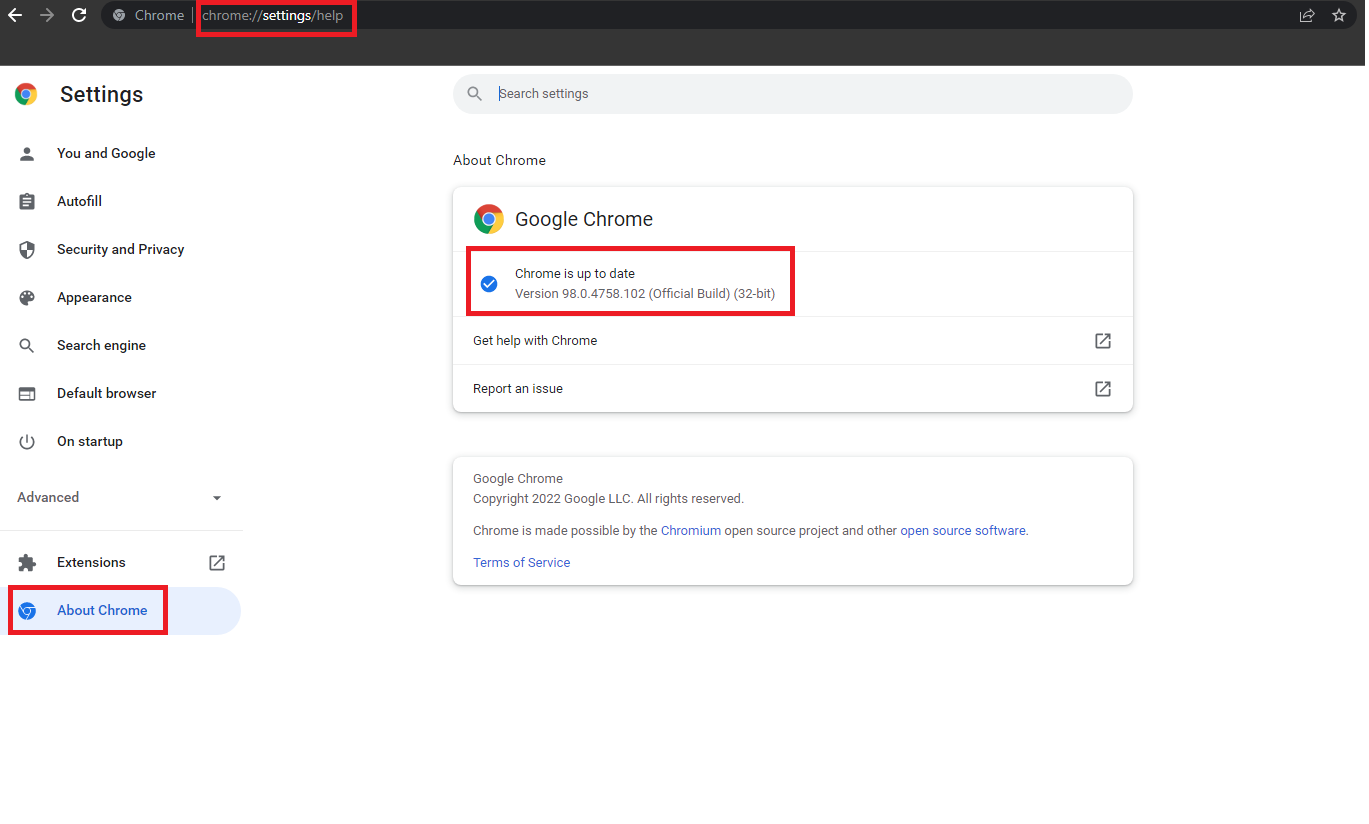This screenshot has width=1369, height=824.
Task: Click the Version 98.0.4758.102 text
Action: coord(645,293)
